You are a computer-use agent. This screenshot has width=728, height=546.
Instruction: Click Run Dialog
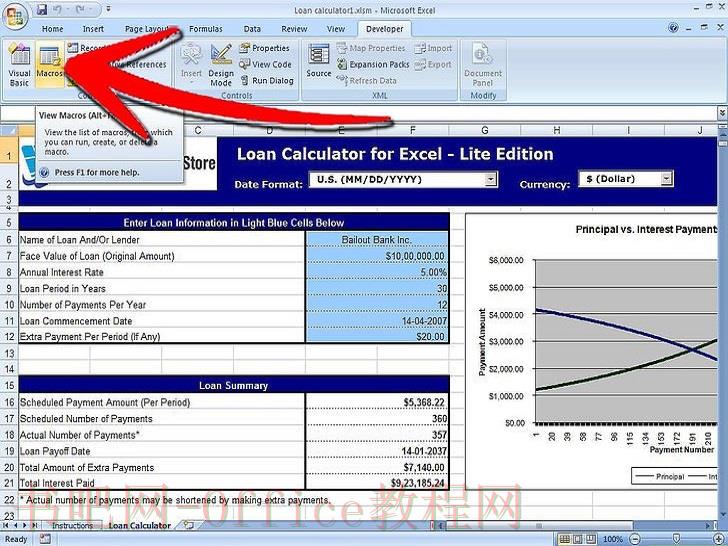267,80
